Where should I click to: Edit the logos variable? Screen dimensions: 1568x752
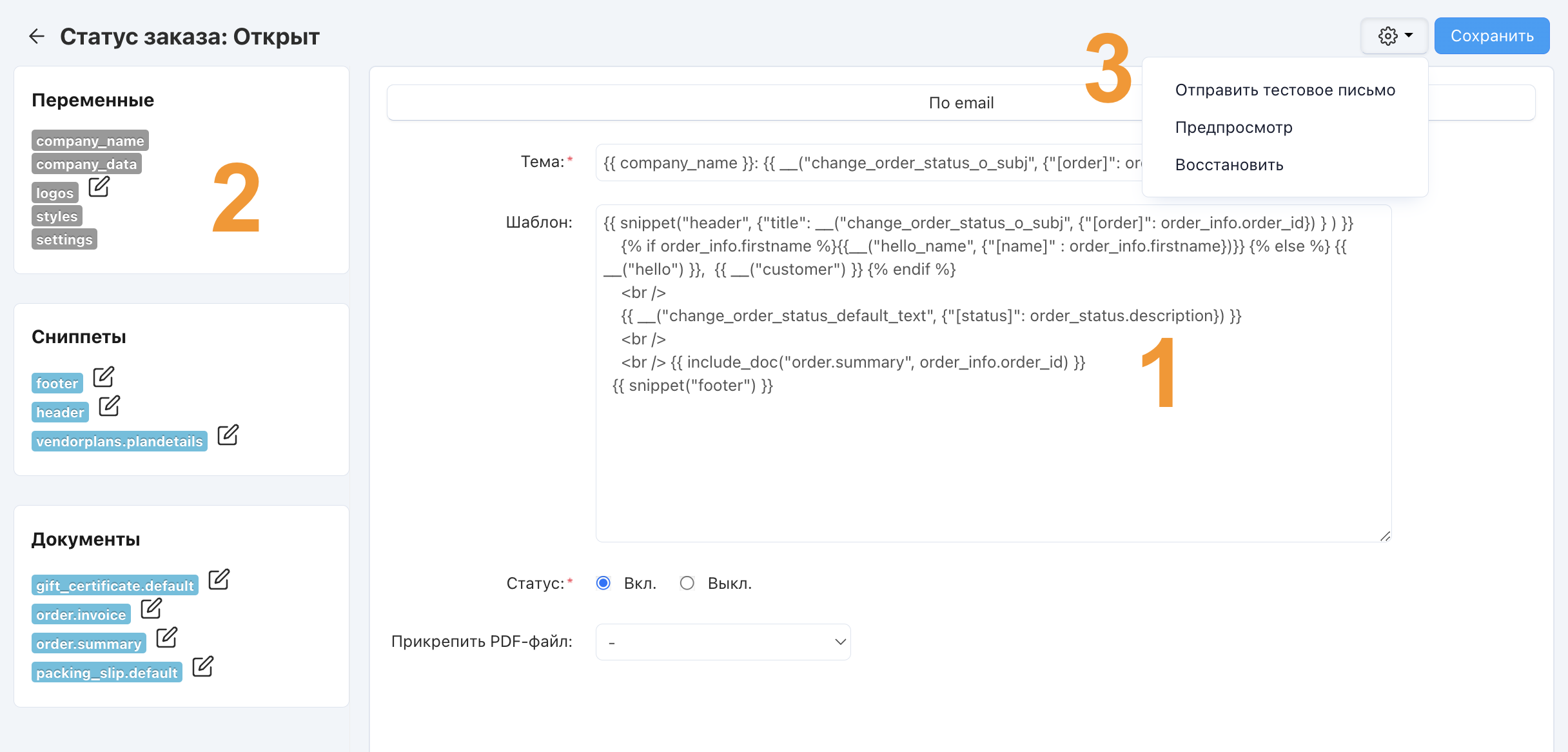(99, 187)
